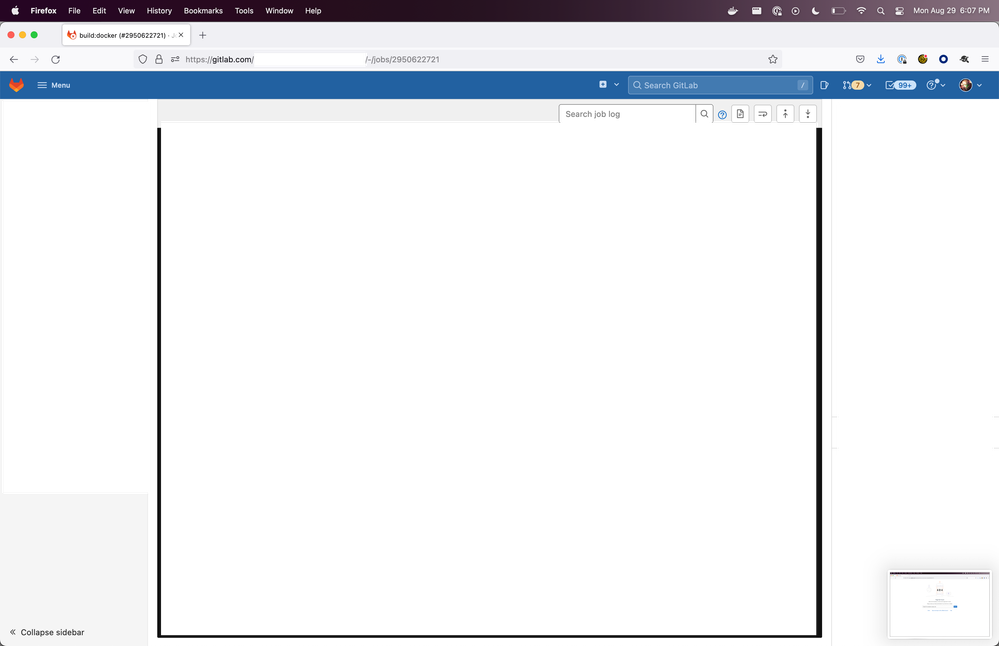Open raw log file view
The image size is (999, 646).
pos(740,113)
